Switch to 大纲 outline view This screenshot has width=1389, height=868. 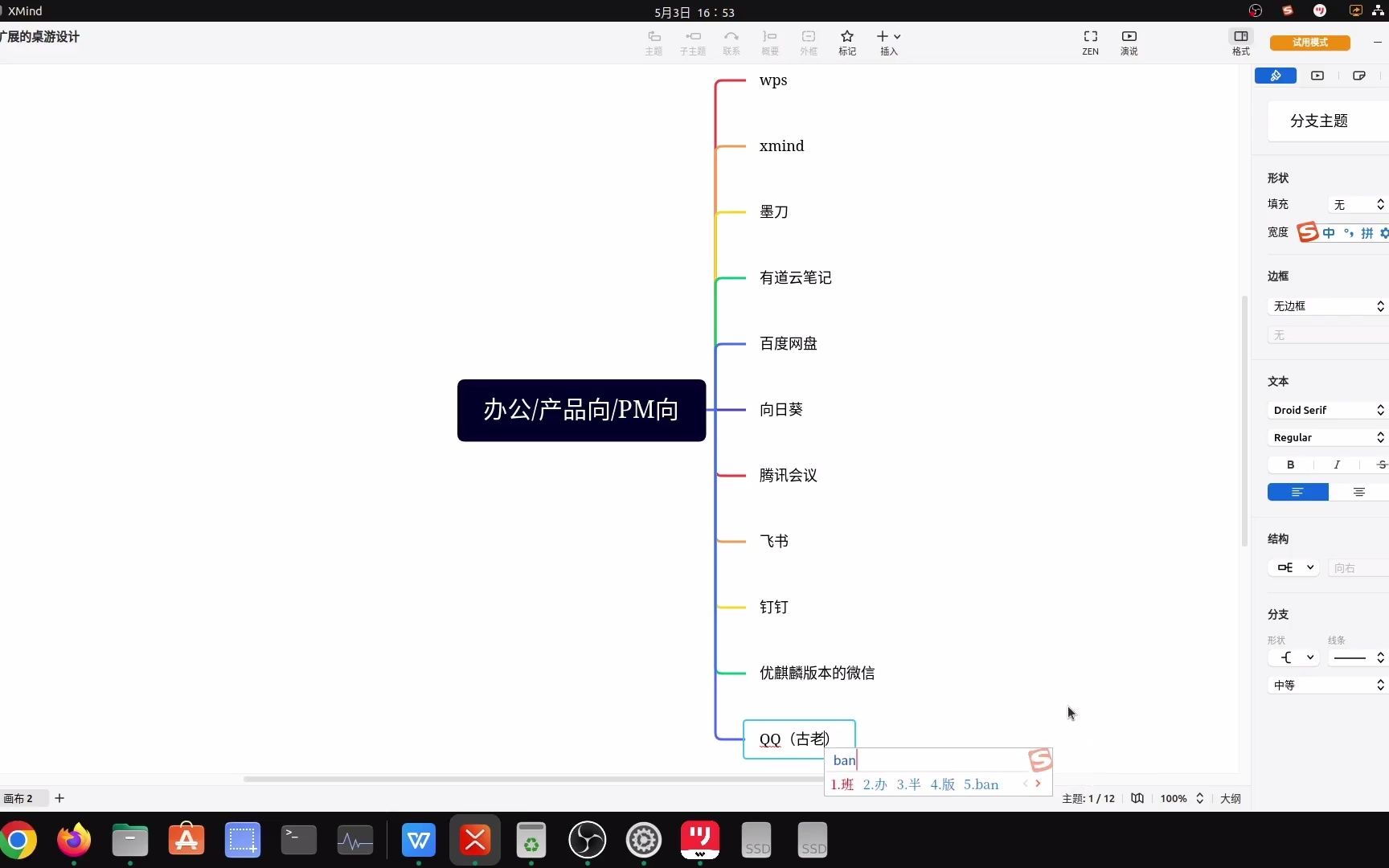coord(1231,799)
